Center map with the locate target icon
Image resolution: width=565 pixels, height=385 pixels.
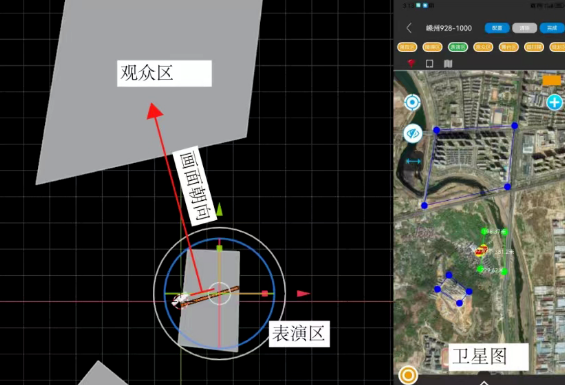412,103
